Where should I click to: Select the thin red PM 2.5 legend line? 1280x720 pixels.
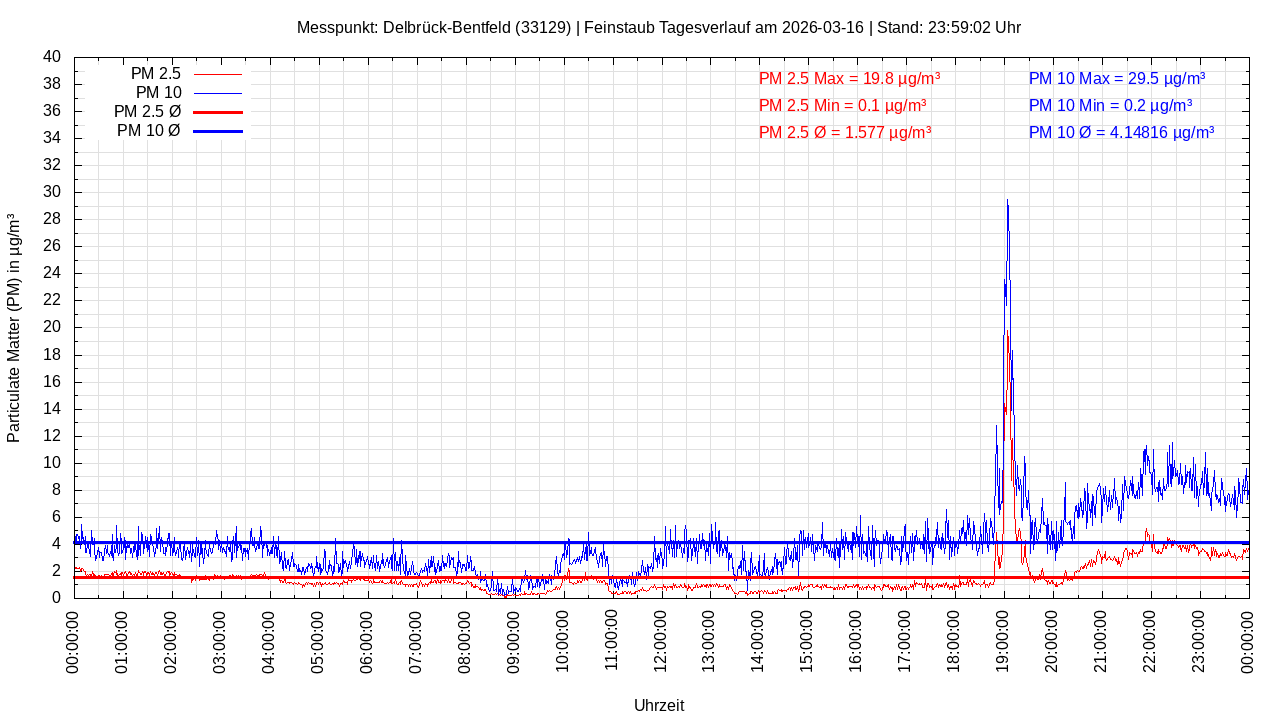point(217,74)
